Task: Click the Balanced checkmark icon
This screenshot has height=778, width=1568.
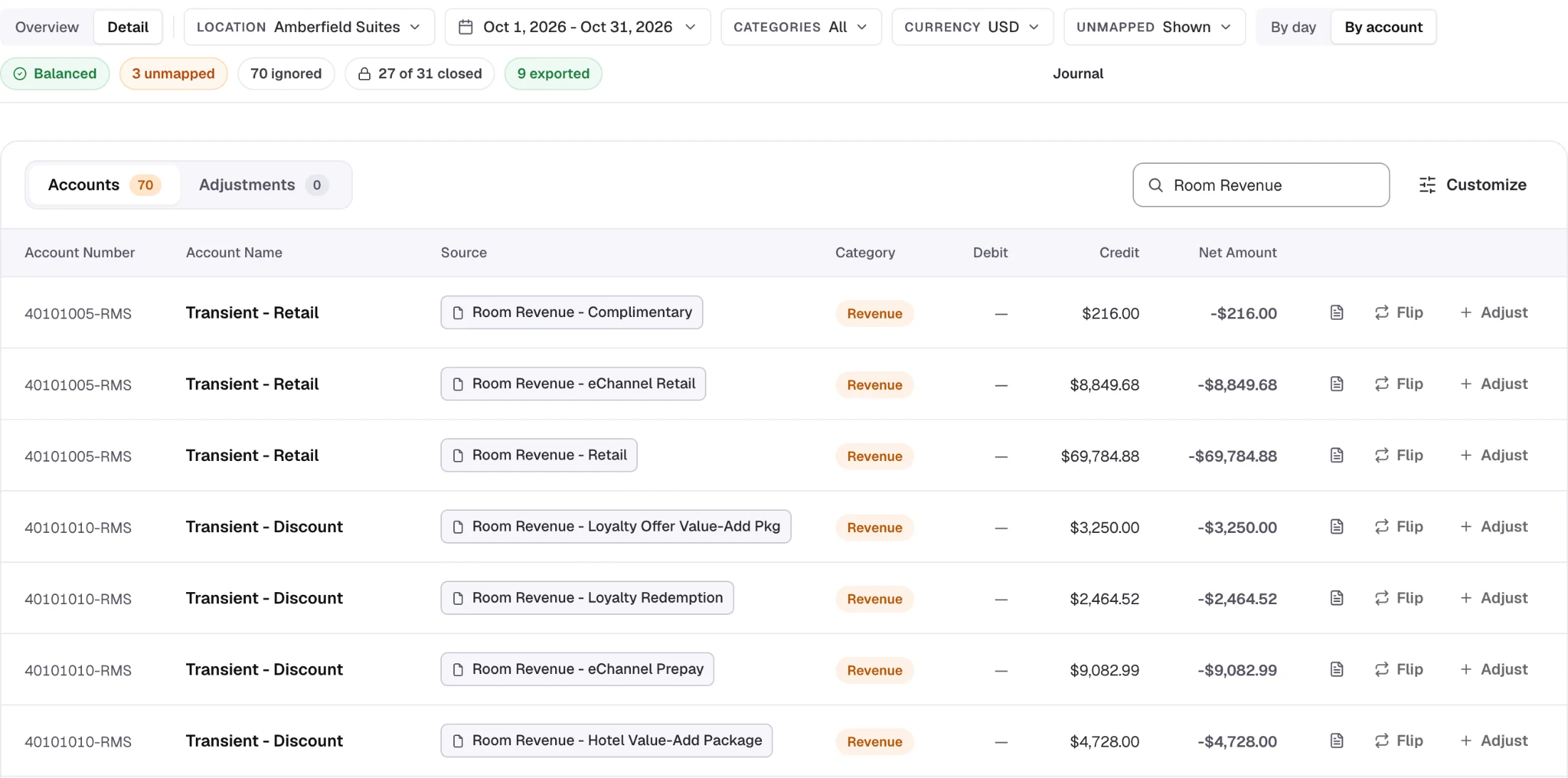Action: (20, 73)
